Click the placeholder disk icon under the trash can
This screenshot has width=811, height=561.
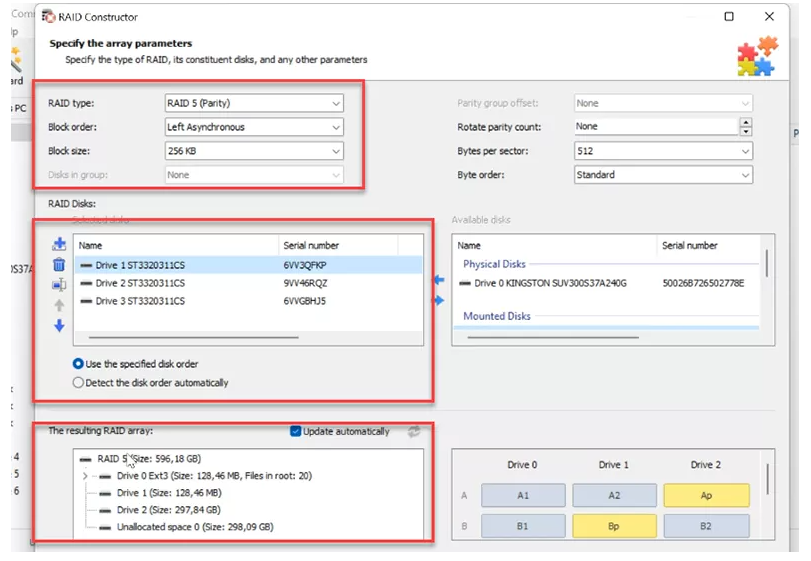tap(59, 284)
